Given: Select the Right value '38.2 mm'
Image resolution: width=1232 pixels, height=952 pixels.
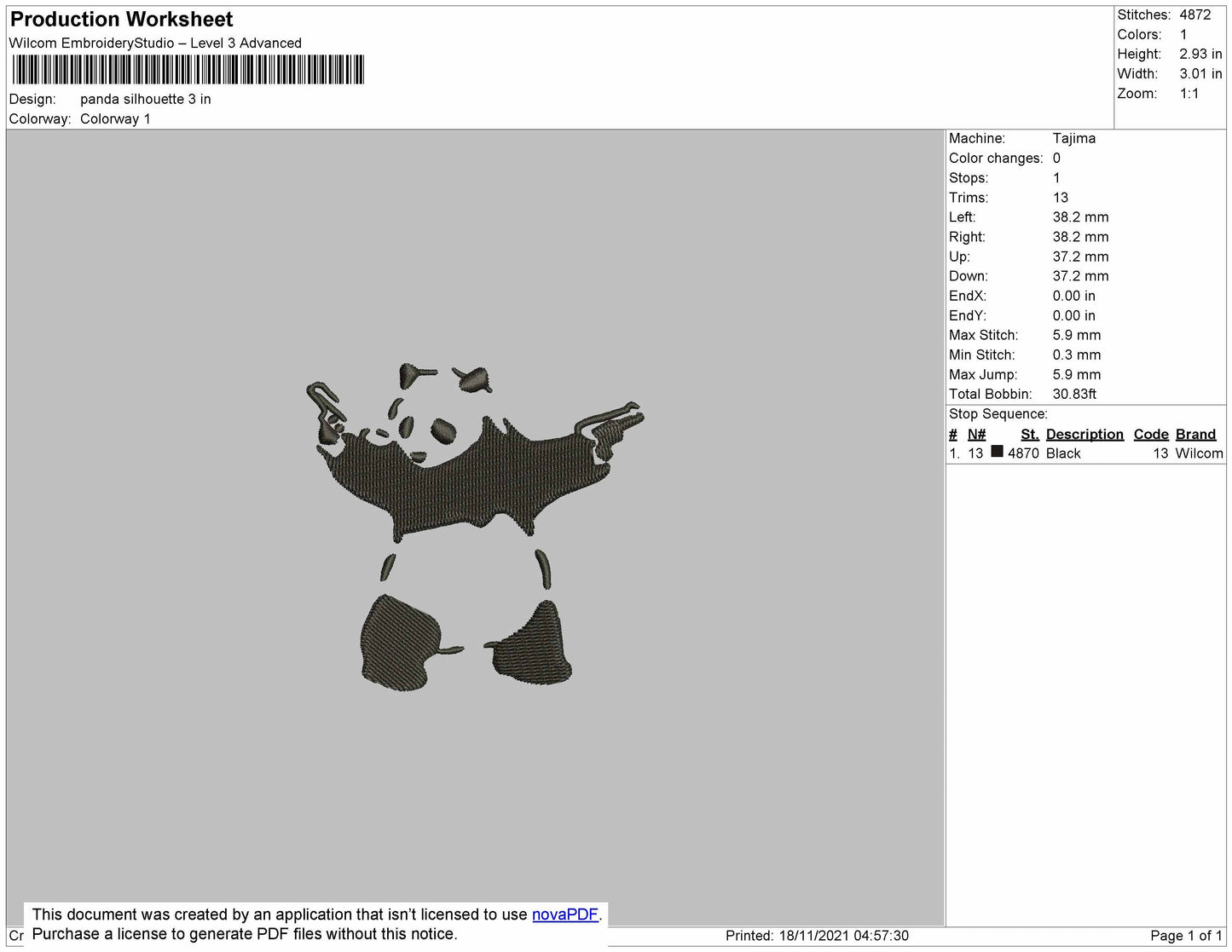Looking at the screenshot, I should (1081, 236).
